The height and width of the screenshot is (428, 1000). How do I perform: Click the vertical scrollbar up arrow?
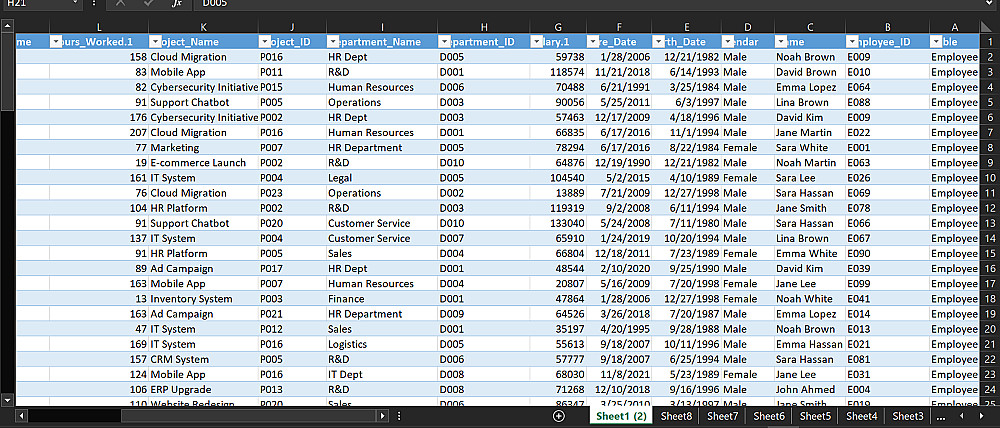pyautogui.click(x=8, y=26)
